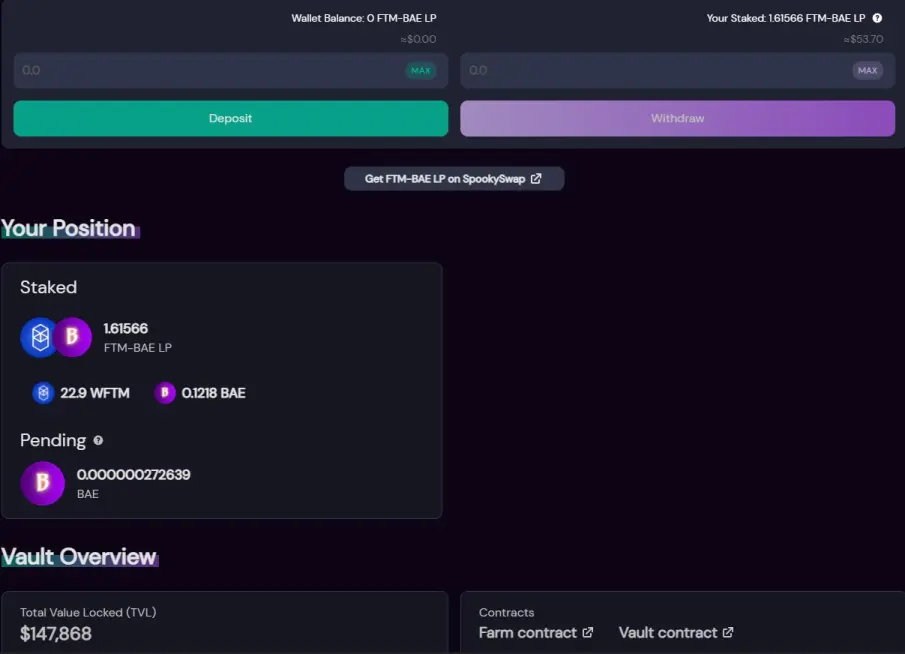Click the WFTM token icon beside 22.9
905x654 pixels.
pyautogui.click(x=43, y=393)
